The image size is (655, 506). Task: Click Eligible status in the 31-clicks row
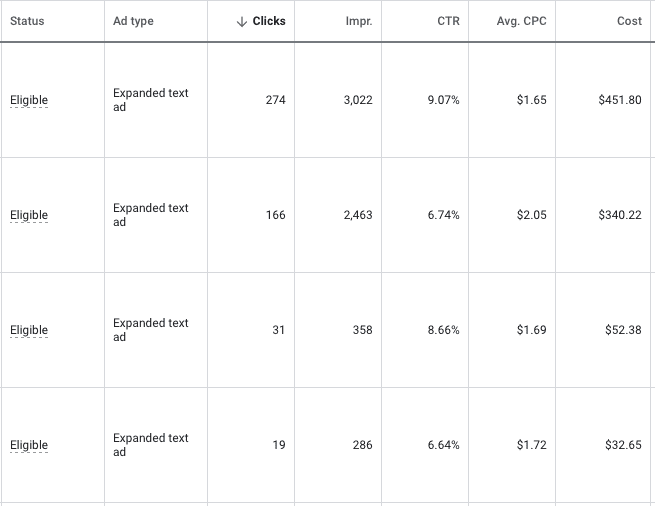pyautogui.click(x=29, y=330)
